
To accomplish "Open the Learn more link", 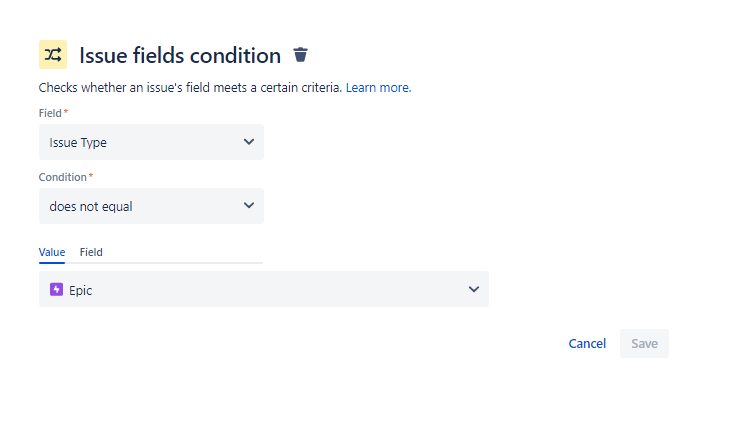I will tap(378, 88).
